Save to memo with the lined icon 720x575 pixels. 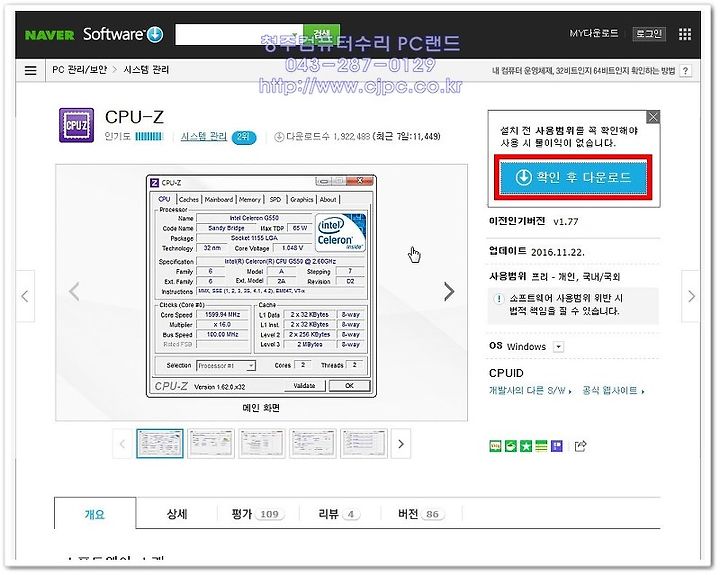[x=541, y=446]
